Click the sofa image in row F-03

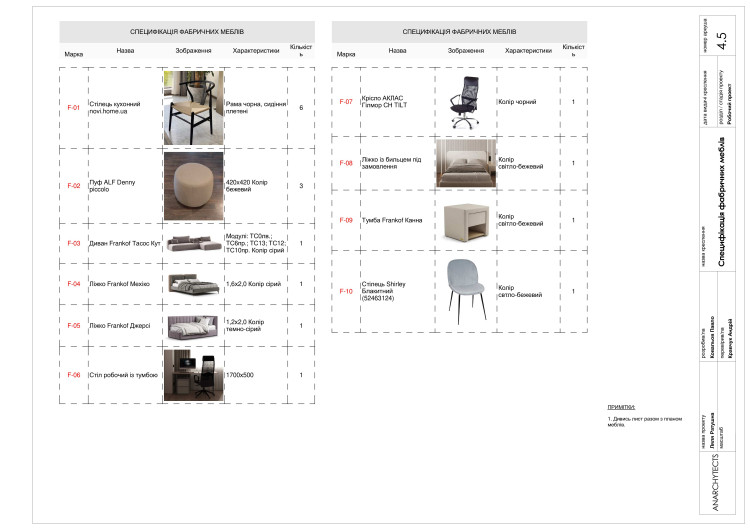(x=194, y=243)
